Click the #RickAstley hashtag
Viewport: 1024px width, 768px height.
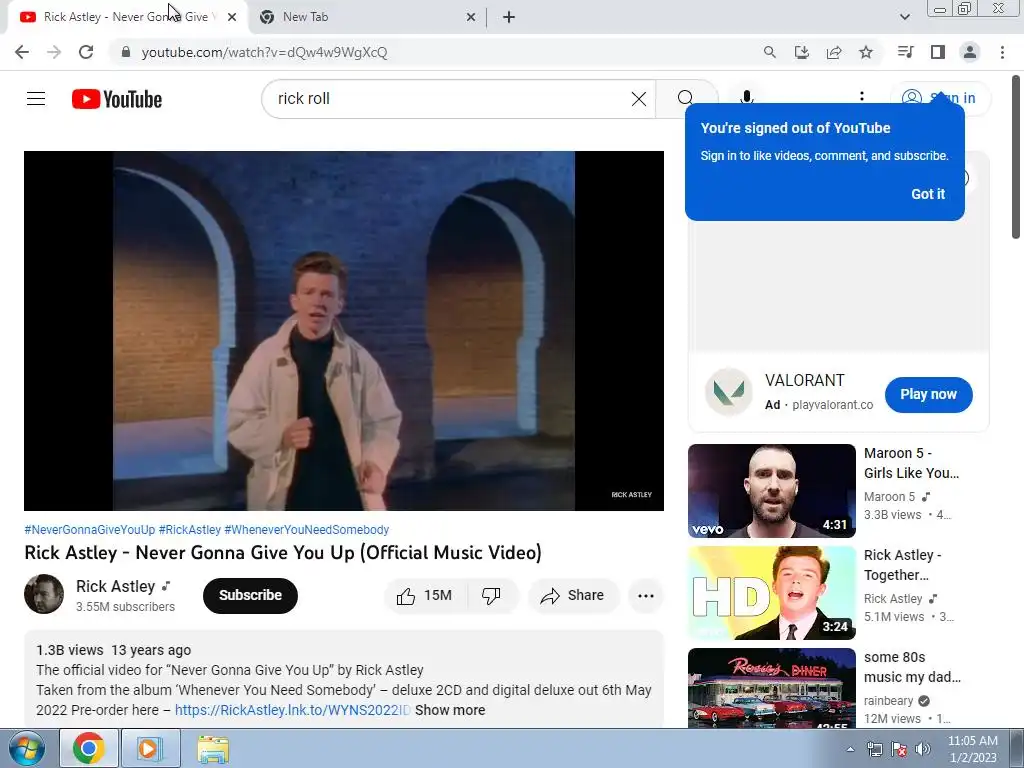[x=189, y=530]
